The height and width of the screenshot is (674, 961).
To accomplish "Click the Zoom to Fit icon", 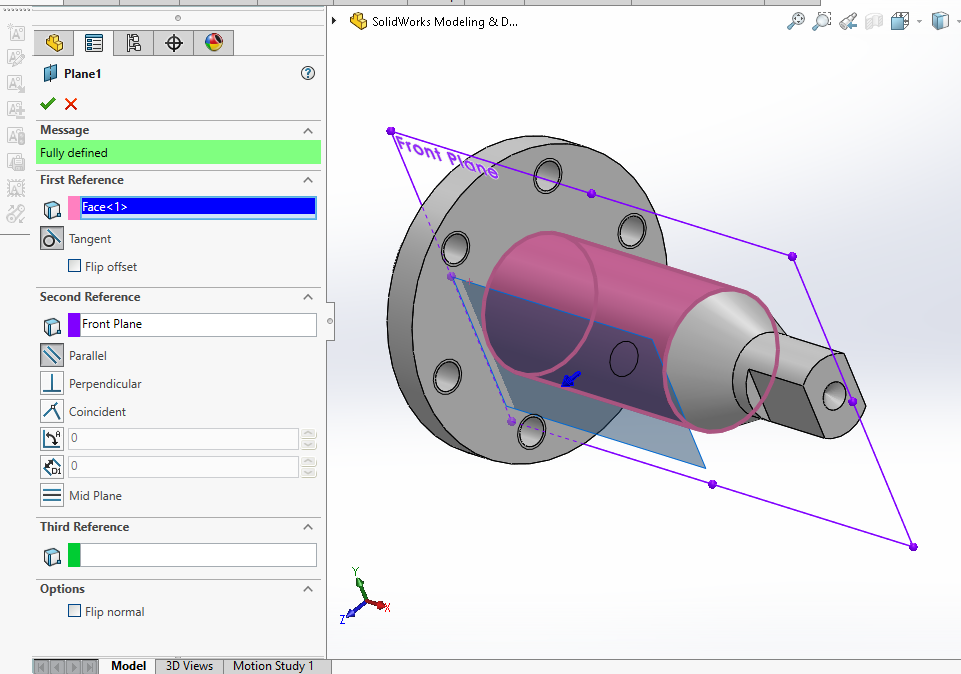I will pos(796,21).
